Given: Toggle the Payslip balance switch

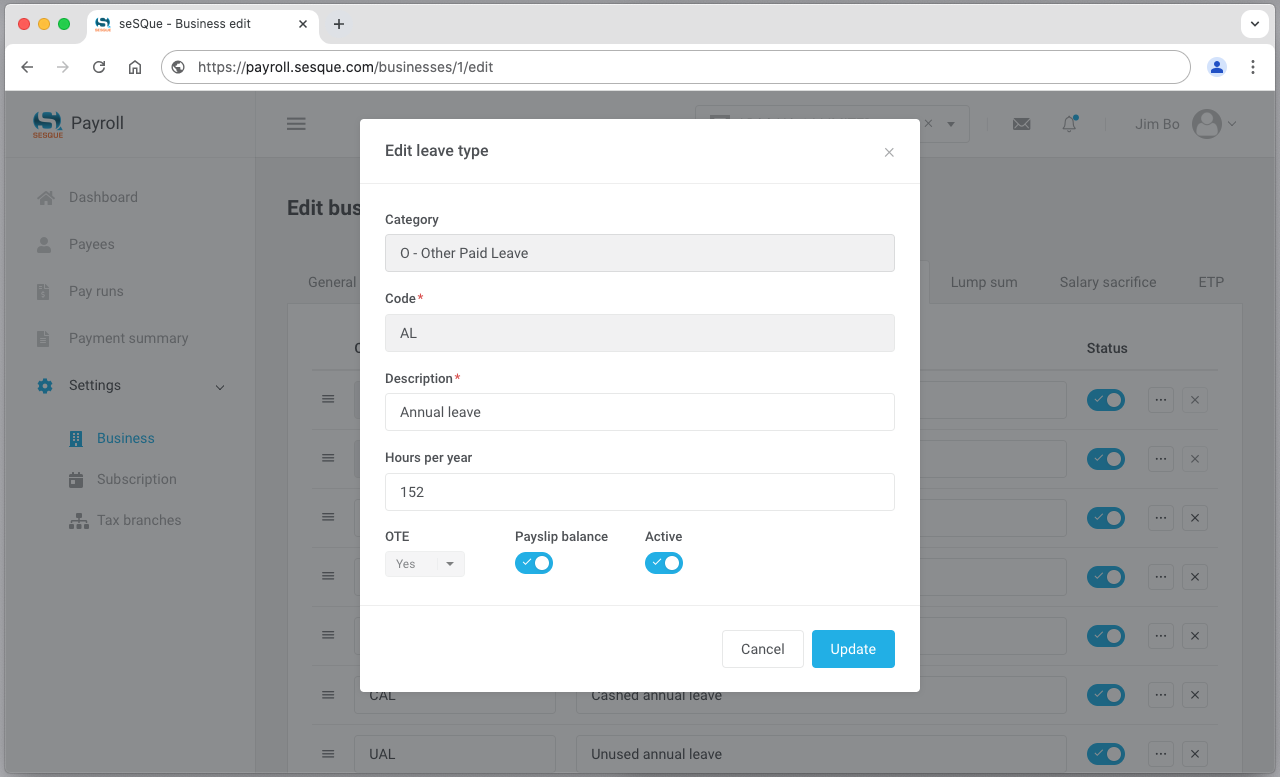Looking at the screenshot, I should coord(534,563).
